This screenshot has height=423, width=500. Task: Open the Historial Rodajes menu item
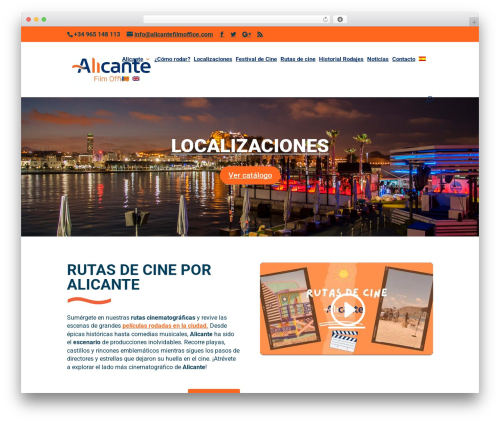[x=341, y=59]
